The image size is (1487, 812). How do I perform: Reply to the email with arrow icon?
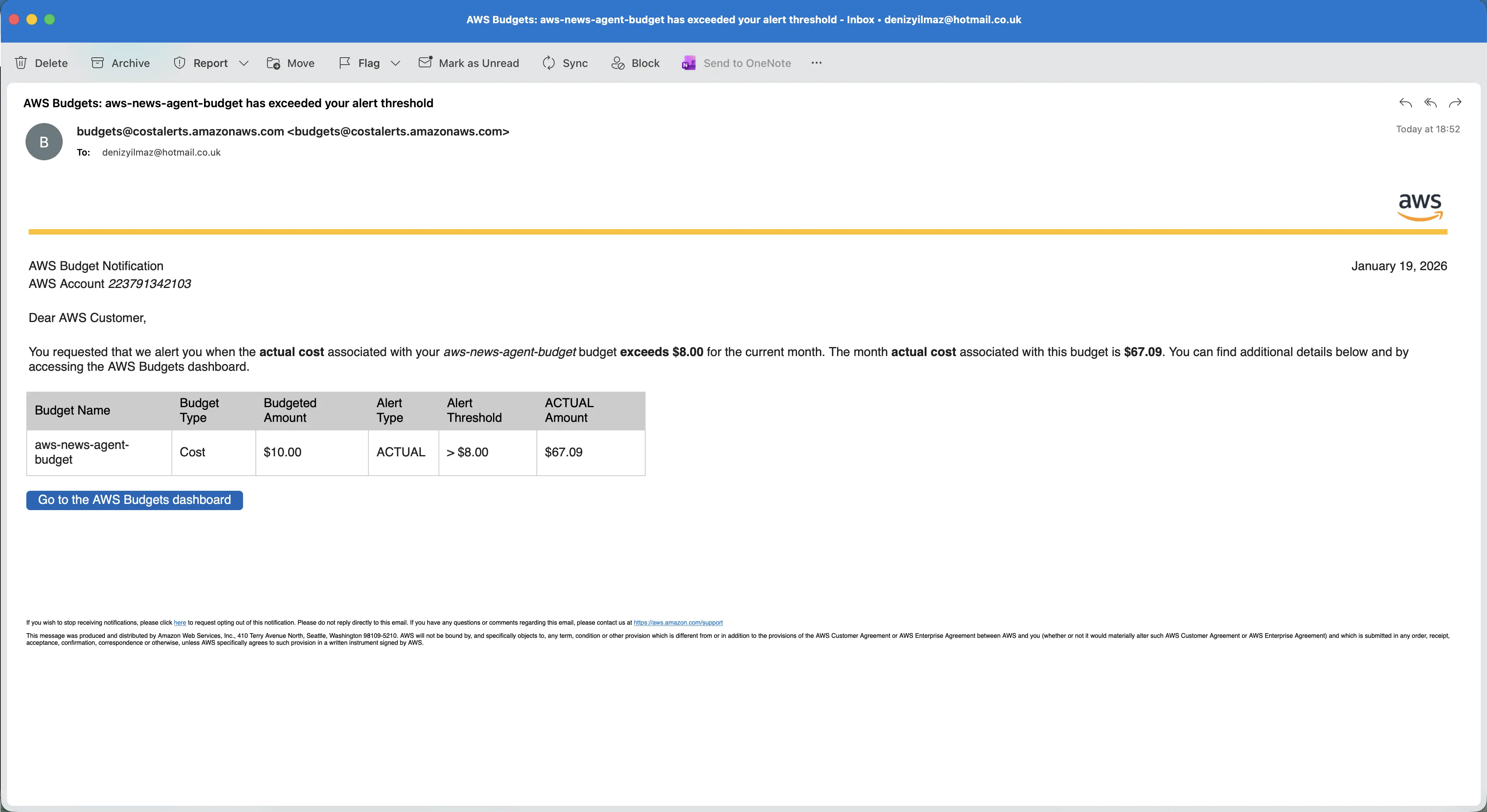pyautogui.click(x=1406, y=103)
